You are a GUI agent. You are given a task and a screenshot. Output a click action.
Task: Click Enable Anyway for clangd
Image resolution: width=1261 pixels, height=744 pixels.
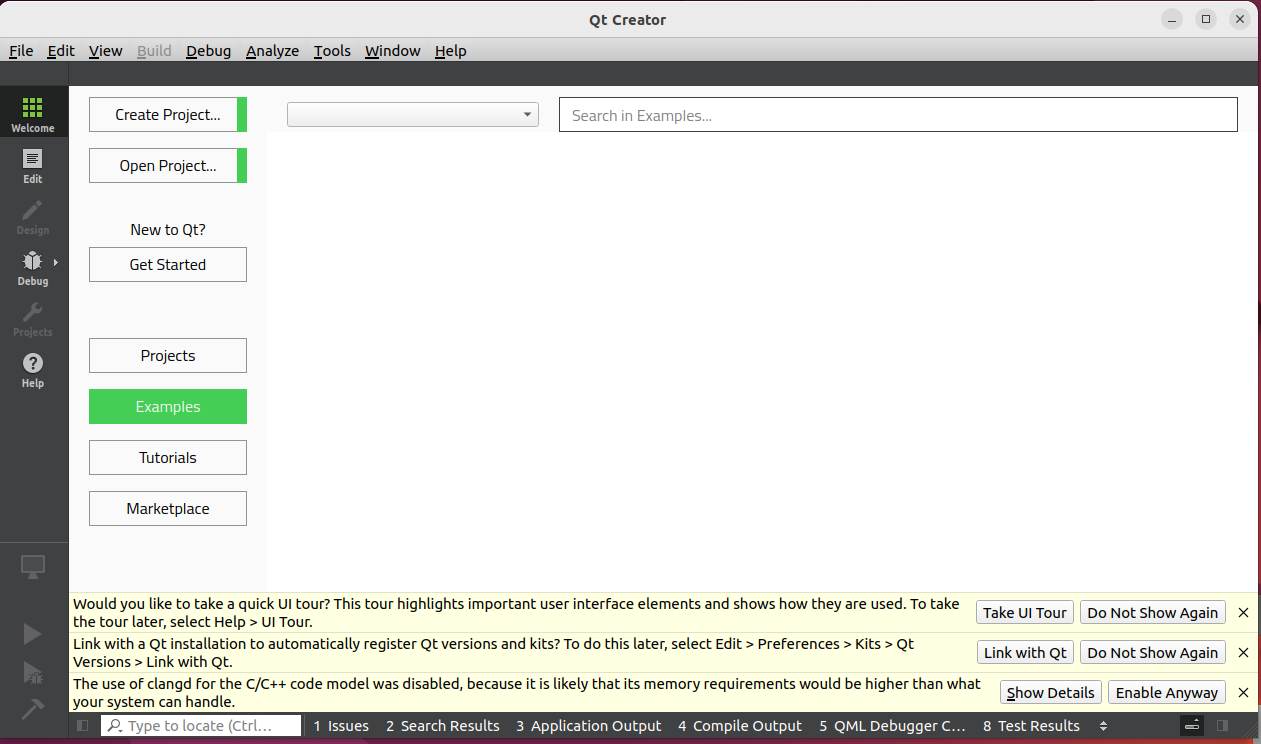[x=1167, y=693]
